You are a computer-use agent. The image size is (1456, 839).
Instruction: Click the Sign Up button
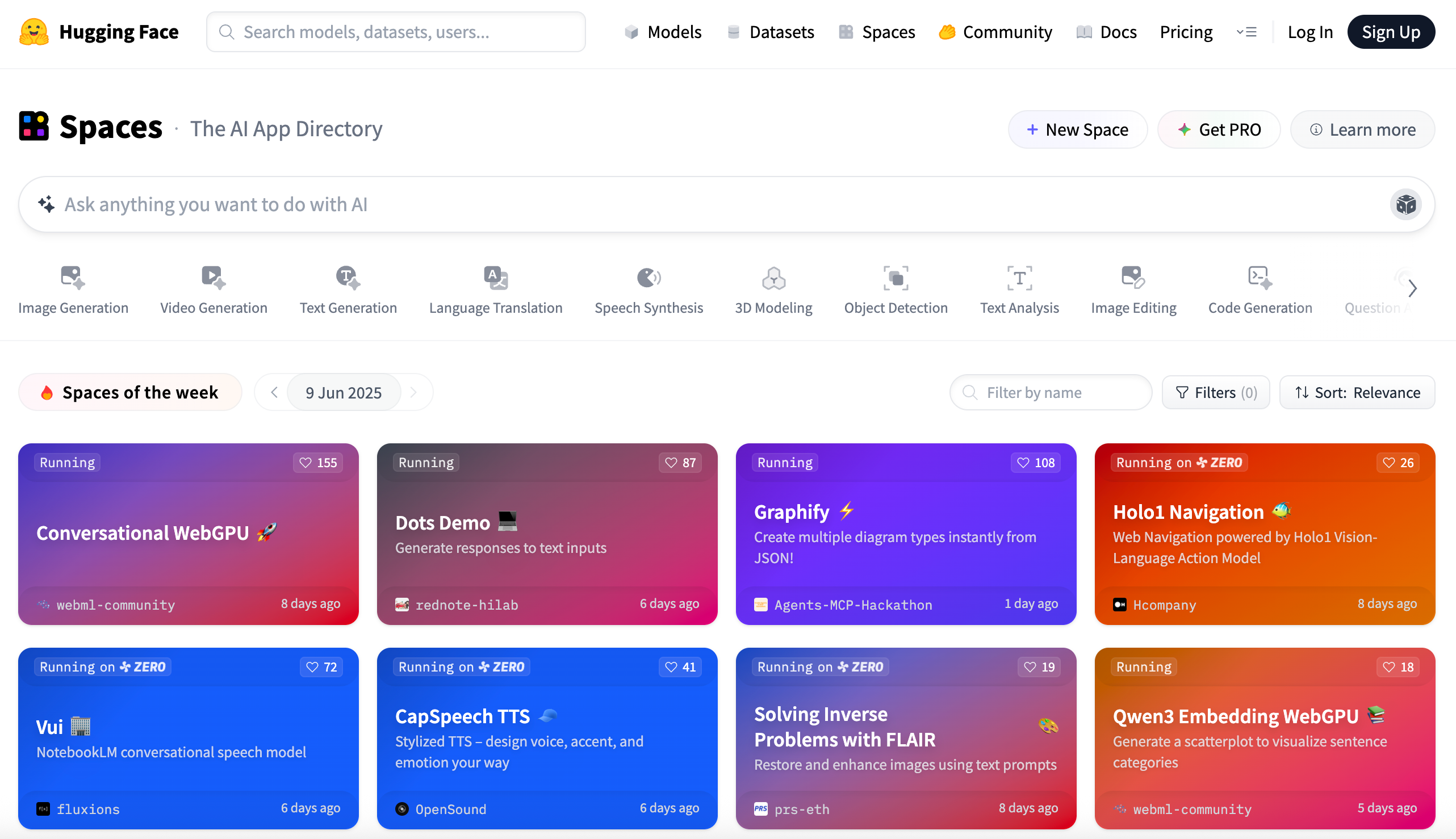(1390, 32)
